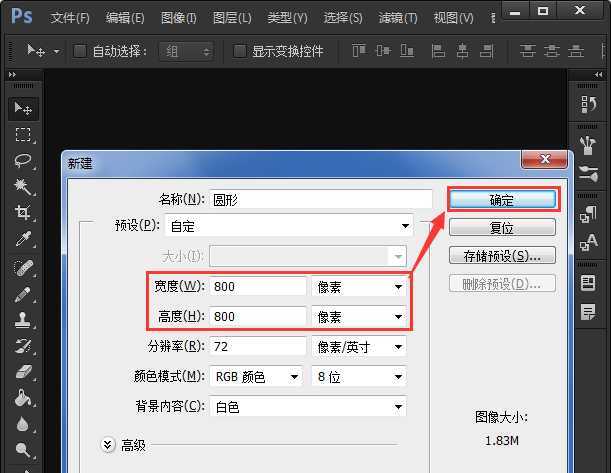Select the Magic Wand tool
611x473 pixels.
[22, 187]
